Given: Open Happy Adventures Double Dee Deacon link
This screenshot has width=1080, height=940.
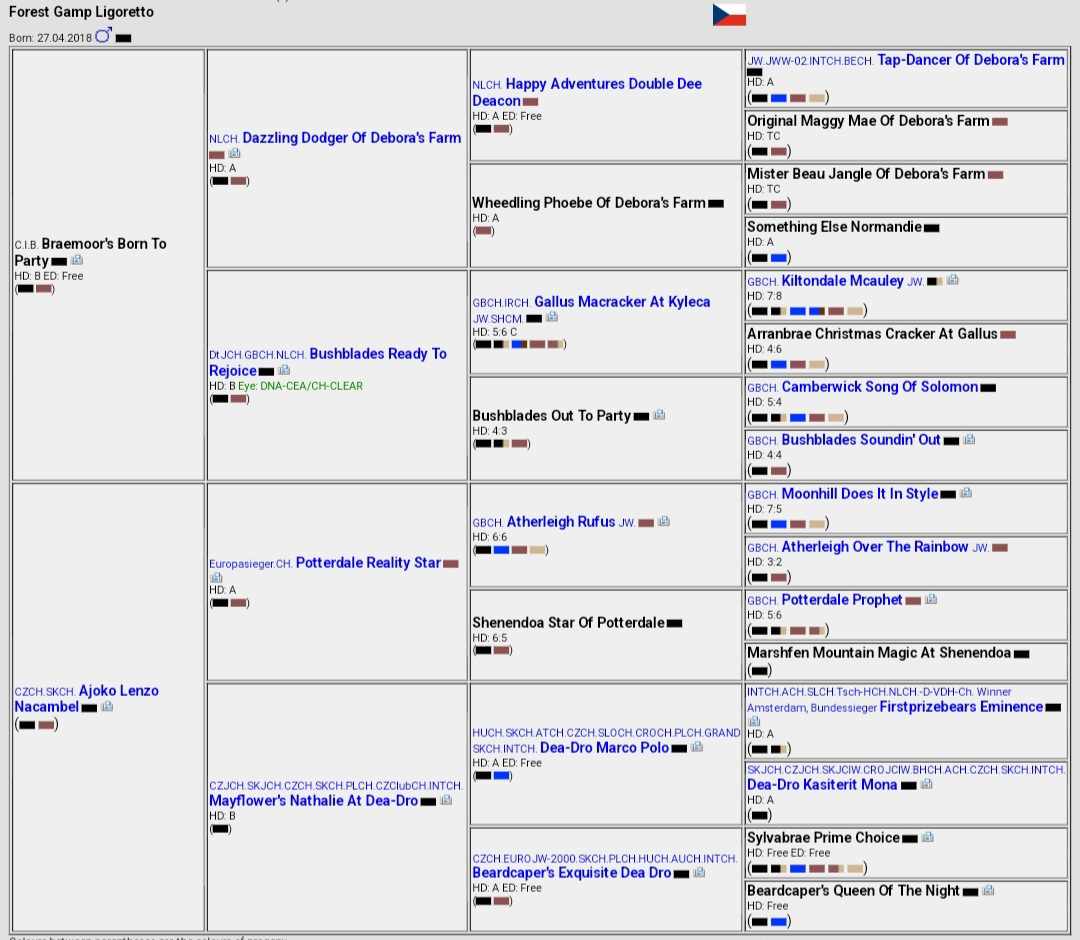Looking at the screenshot, I should click(x=587, y=92).
